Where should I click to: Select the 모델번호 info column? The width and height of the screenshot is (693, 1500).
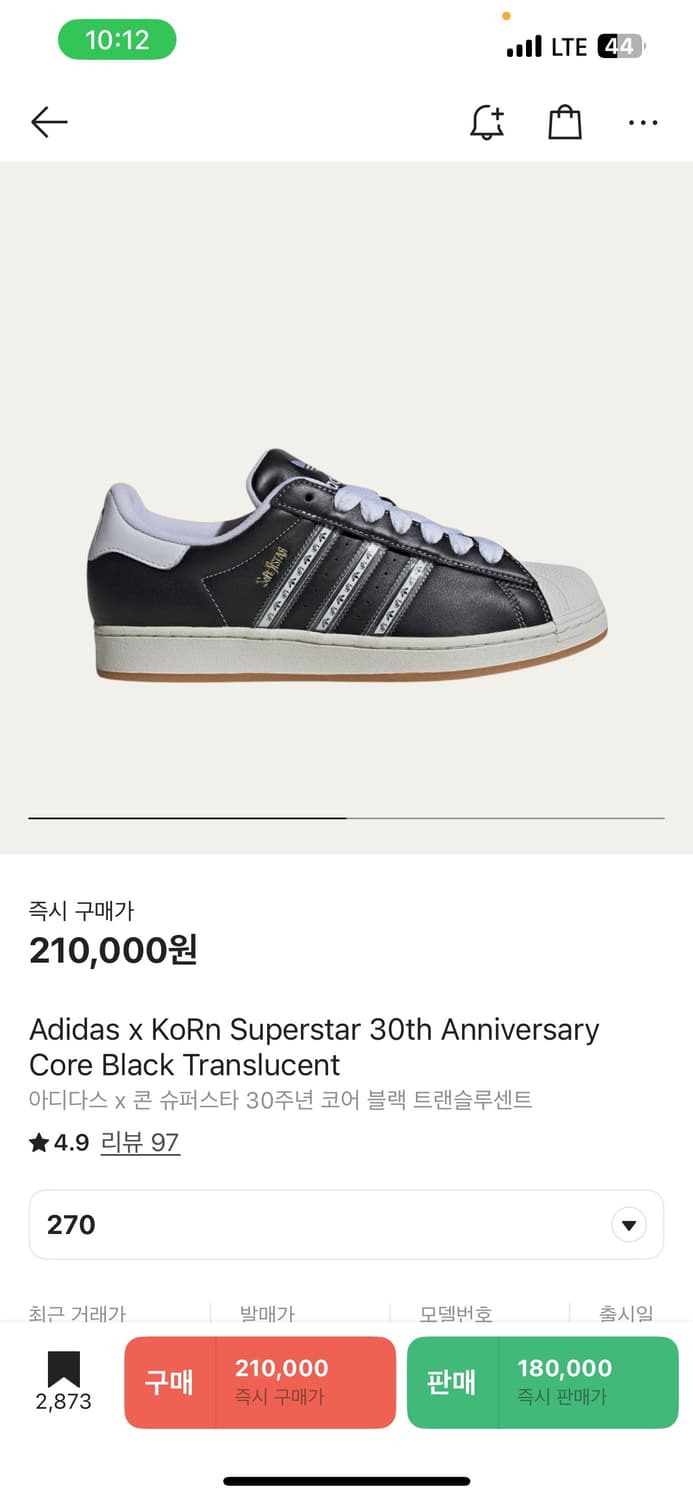click(455, 1313)
